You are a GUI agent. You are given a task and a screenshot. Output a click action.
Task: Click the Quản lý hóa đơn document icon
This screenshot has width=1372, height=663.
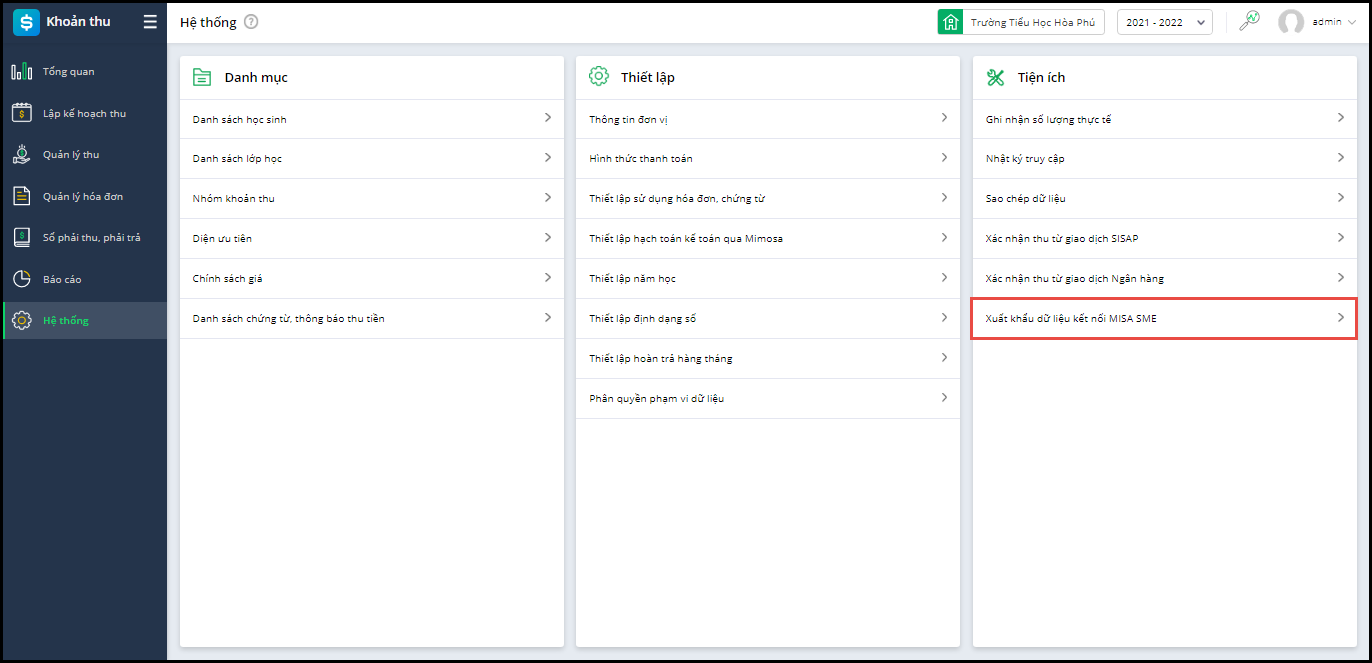coord(21,196)
